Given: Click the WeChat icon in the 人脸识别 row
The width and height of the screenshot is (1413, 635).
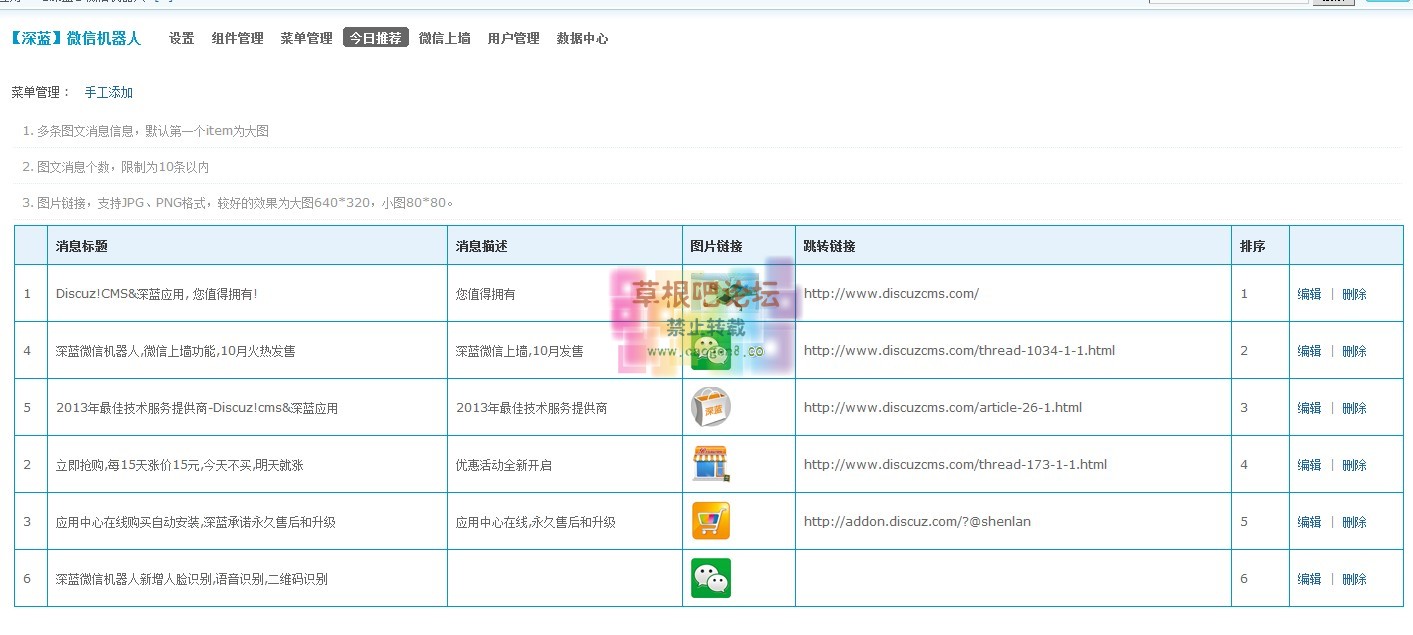Looking at the screenshot, I should coord(711,578).
